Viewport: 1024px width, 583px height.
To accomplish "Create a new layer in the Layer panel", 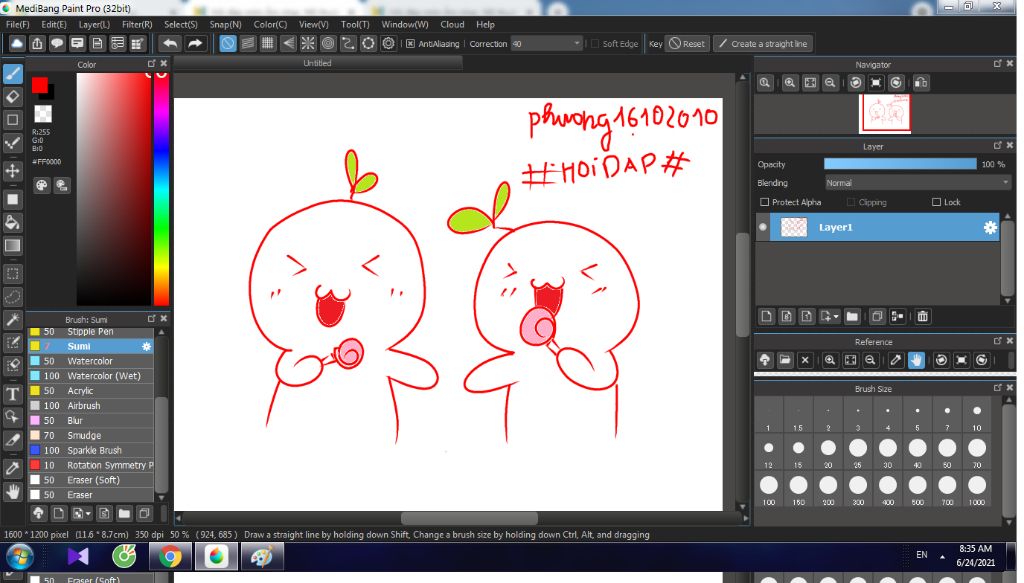I will tap(767, 317).
